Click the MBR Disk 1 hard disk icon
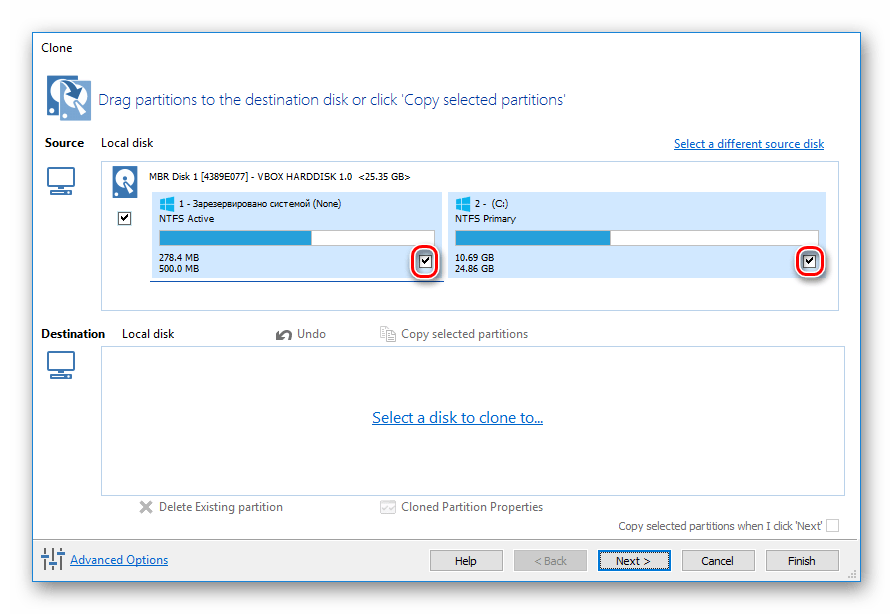Image resolution: width=893 pixels, height=614 pixels. [125, 180]
